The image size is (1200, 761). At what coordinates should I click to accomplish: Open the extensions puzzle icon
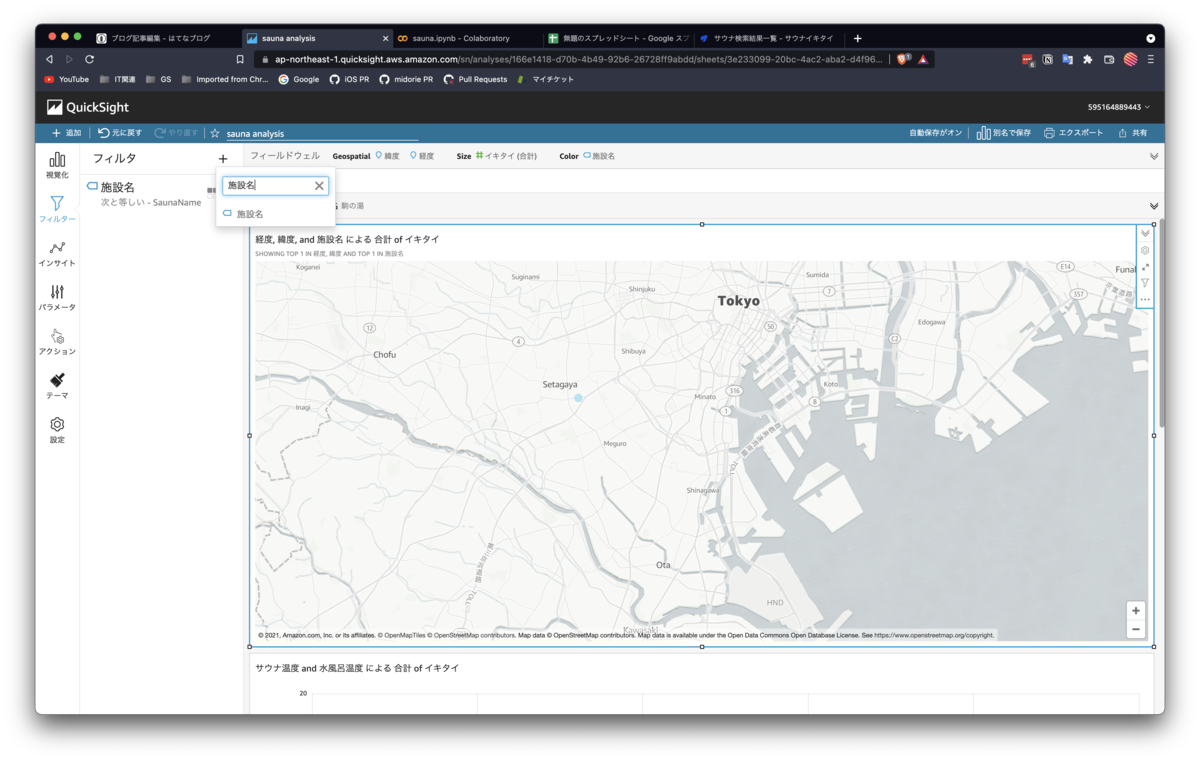(x=1088, y=59)
